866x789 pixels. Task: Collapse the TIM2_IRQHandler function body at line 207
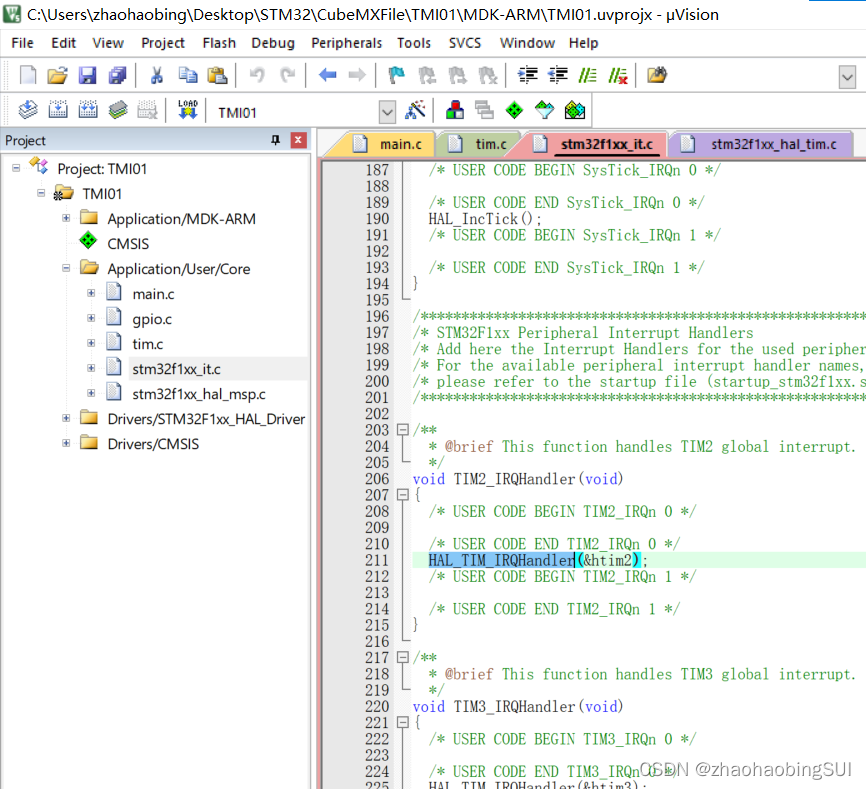pos(403,495)
